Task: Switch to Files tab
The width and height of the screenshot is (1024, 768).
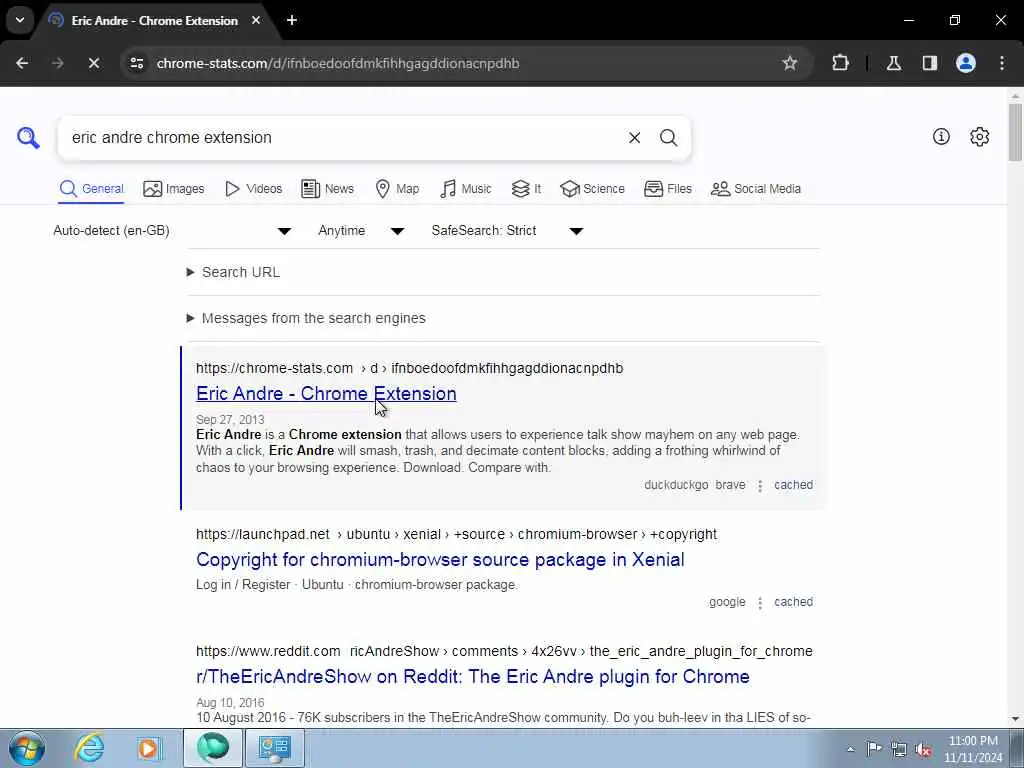Action: (667, 189)
